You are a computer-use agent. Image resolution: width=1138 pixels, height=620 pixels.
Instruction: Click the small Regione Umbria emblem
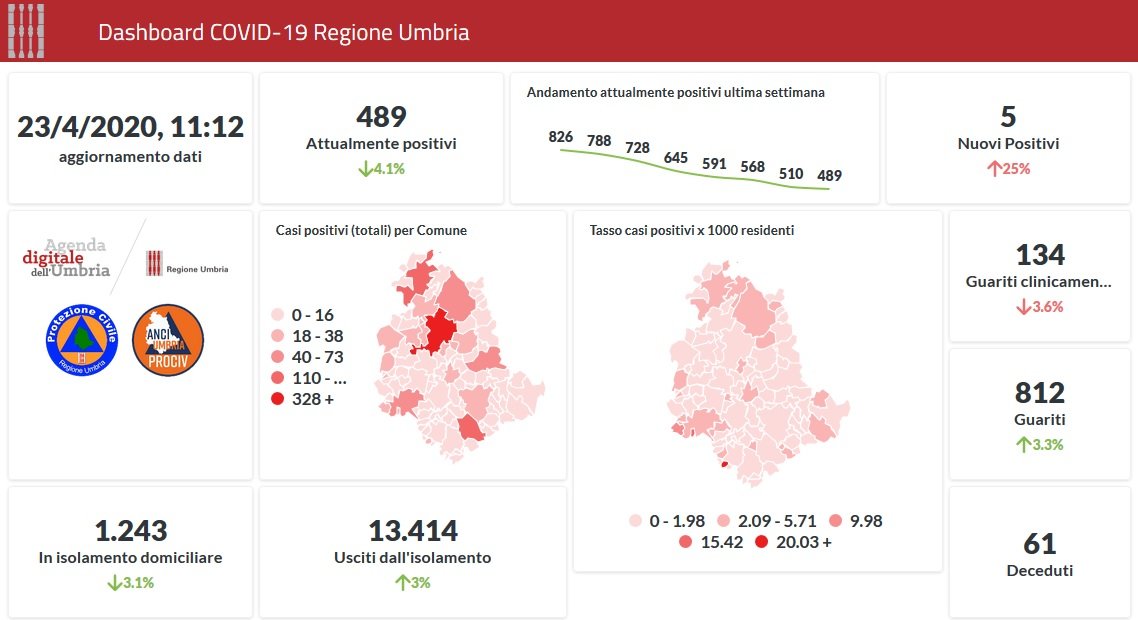[154, 264]
